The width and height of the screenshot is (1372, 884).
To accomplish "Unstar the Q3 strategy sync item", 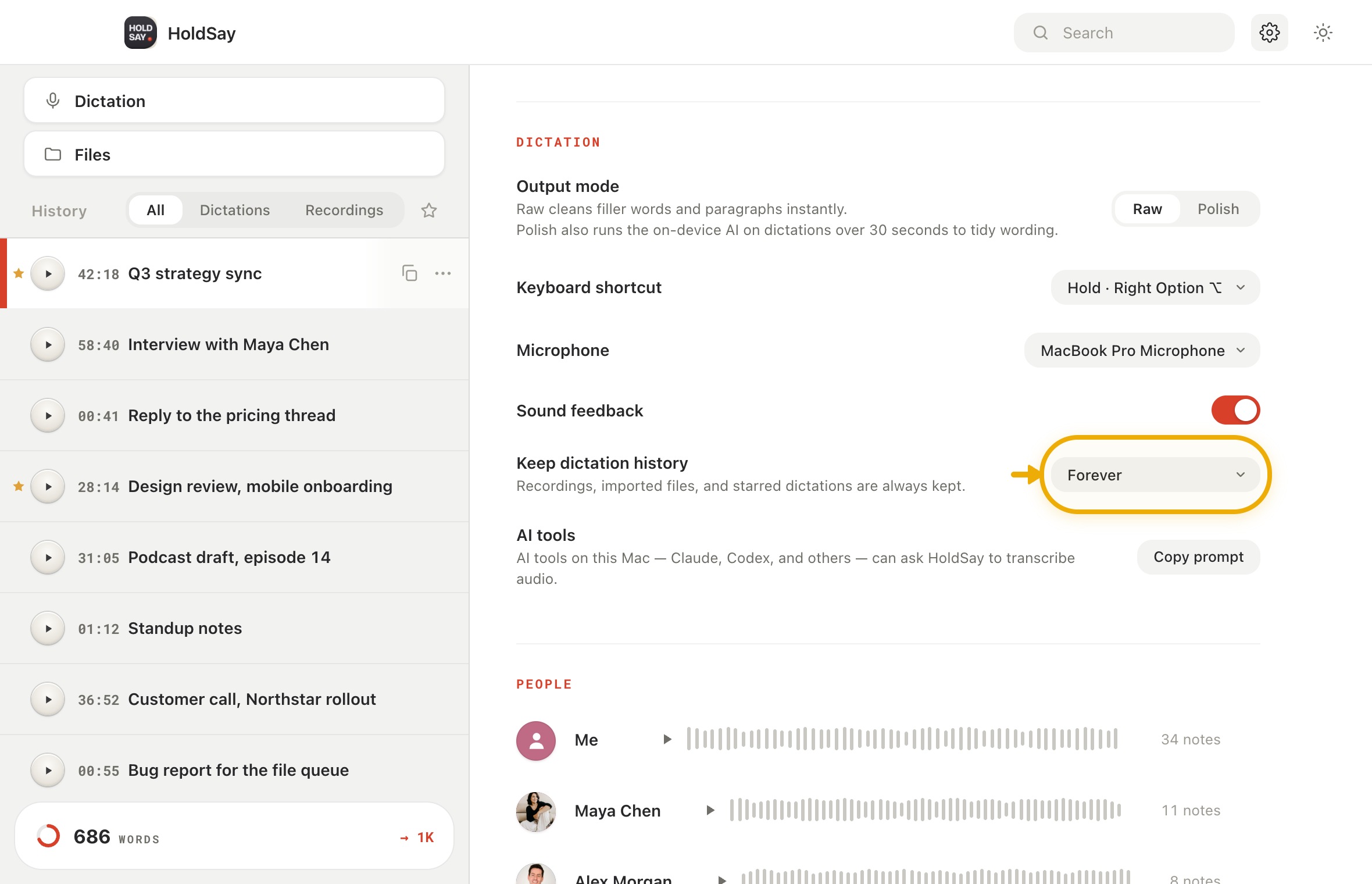I will tap(19, 273).
